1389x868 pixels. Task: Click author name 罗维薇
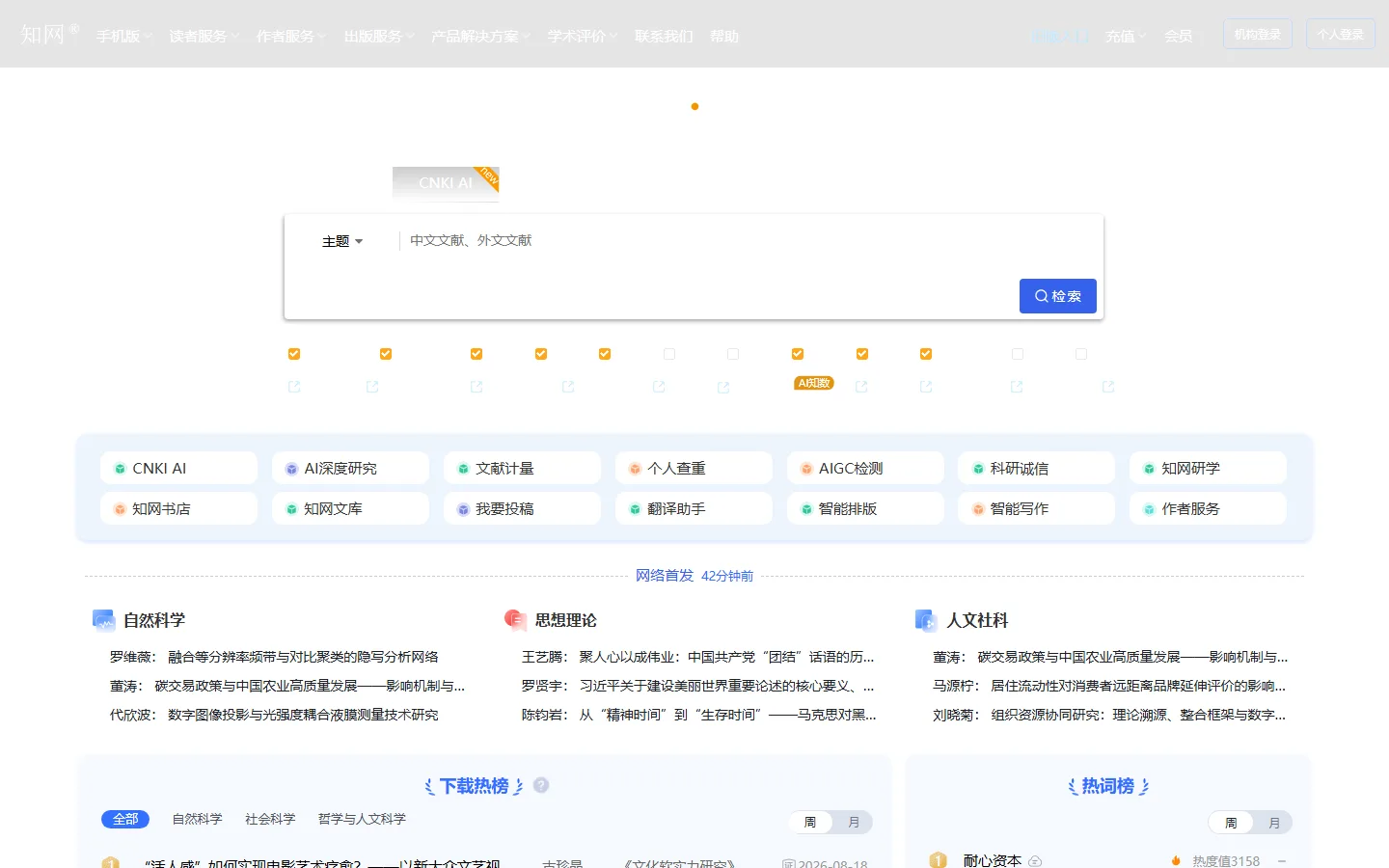pyautogui.click(x=131, y=657)
